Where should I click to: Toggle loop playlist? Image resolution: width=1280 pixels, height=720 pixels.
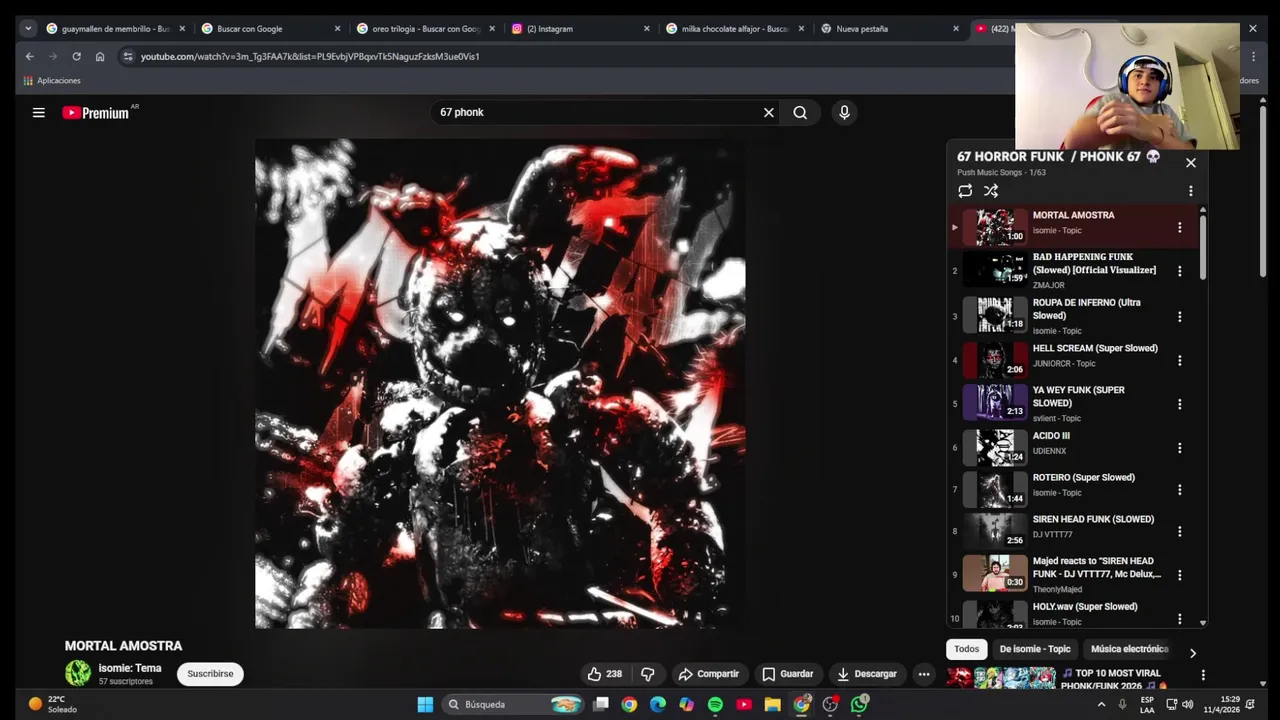pyautogui.click(x=965, y=191)
